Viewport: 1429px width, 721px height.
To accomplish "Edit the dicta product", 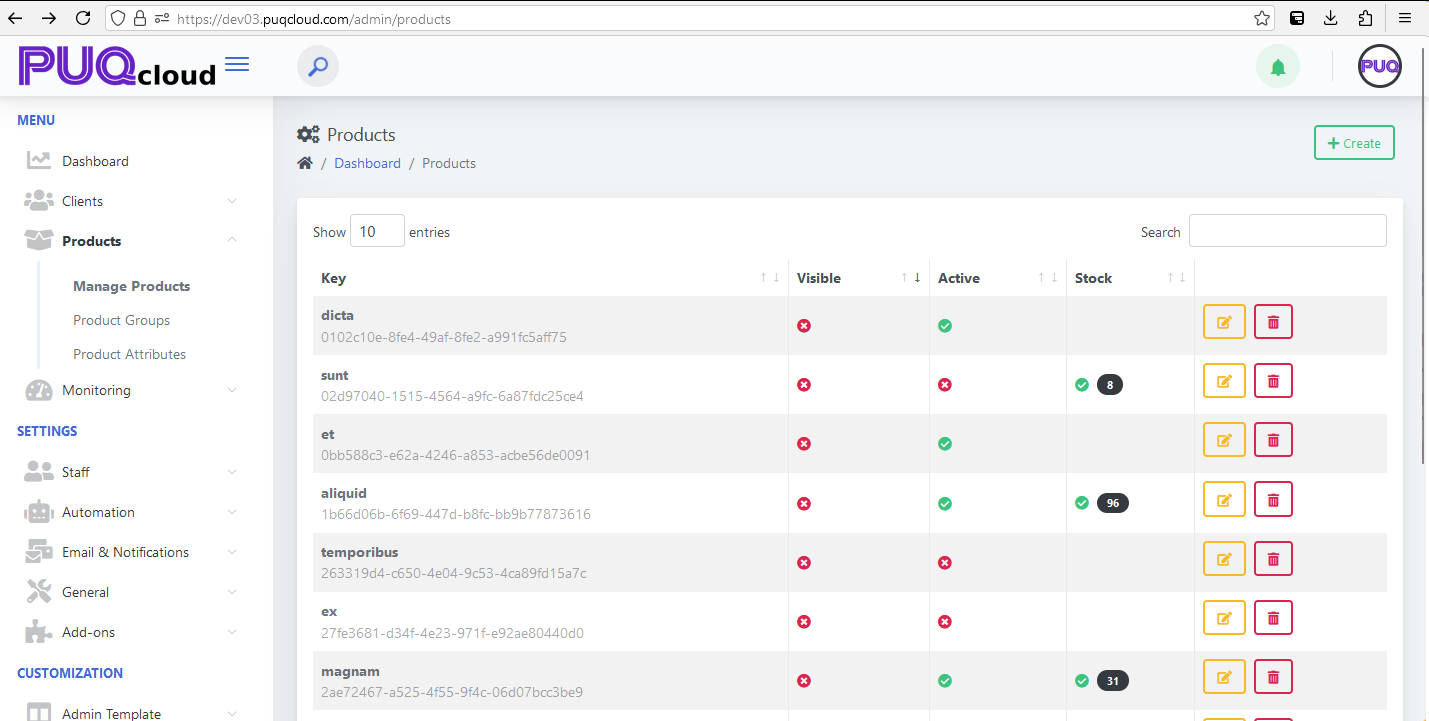I will point(1224,322).
